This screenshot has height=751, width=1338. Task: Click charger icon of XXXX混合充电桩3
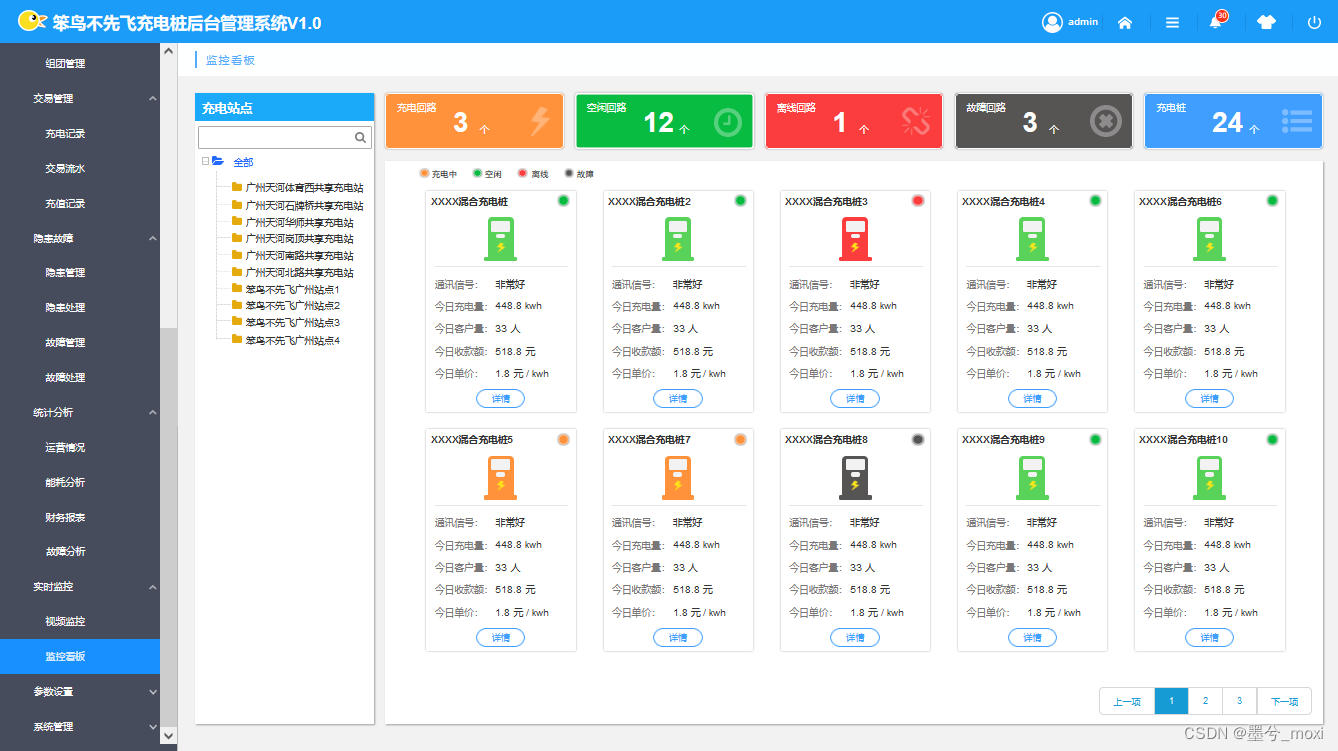[855, 239]
